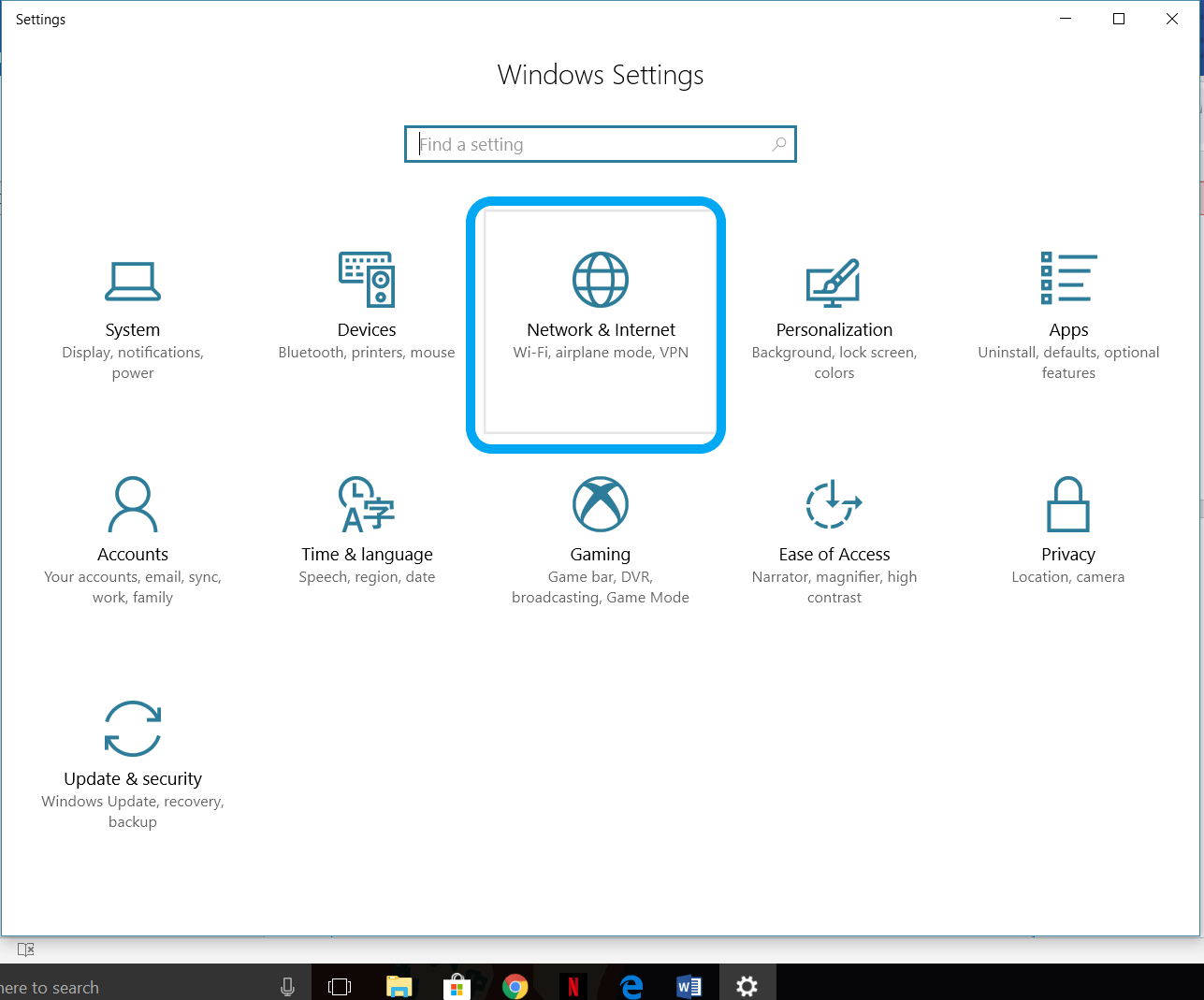Open Microsoft Store from the taskbar
The width and height of the screenshot is (1204, 1000).
457,986
